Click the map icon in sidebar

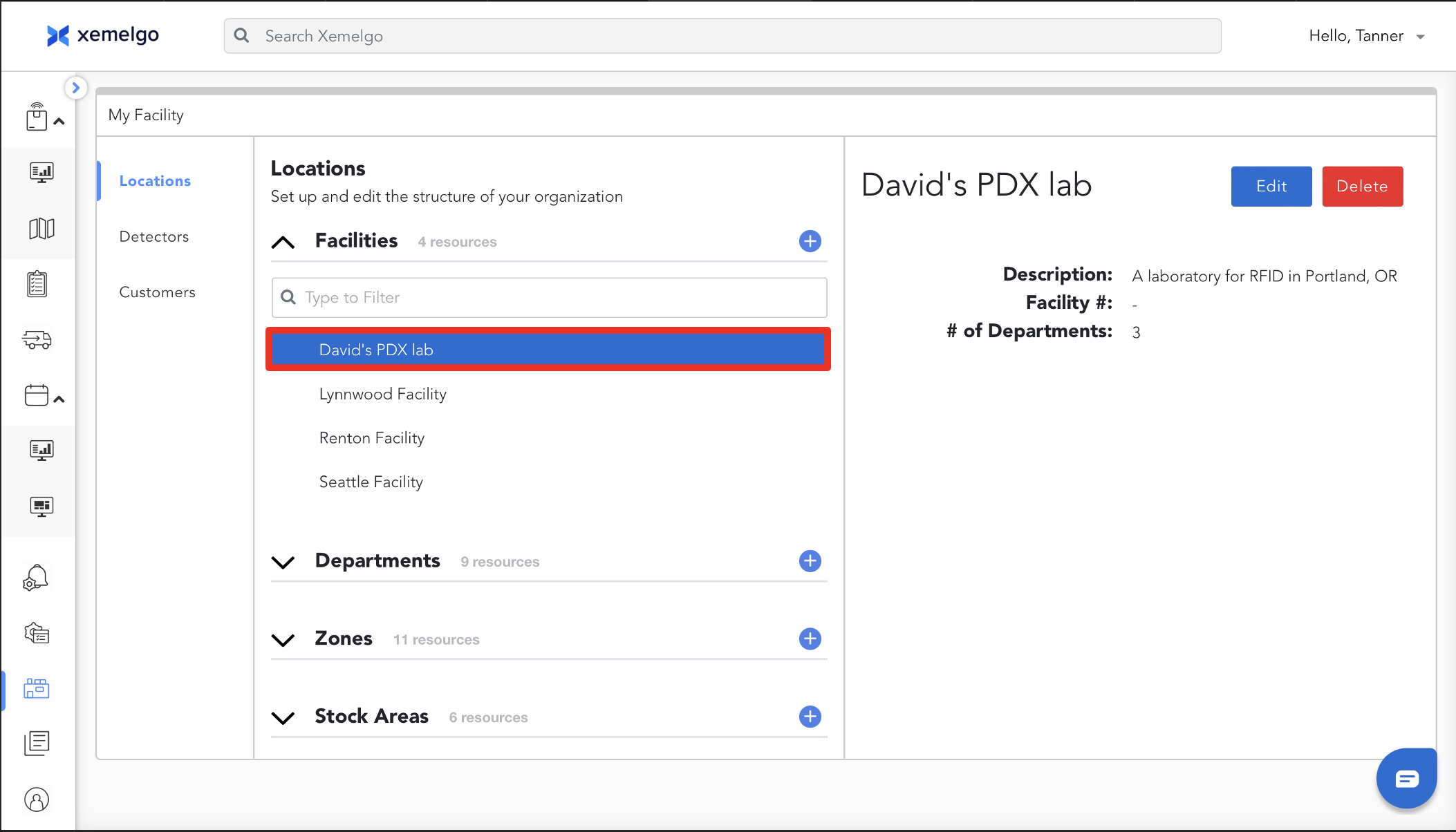click(x=41, y=229)
